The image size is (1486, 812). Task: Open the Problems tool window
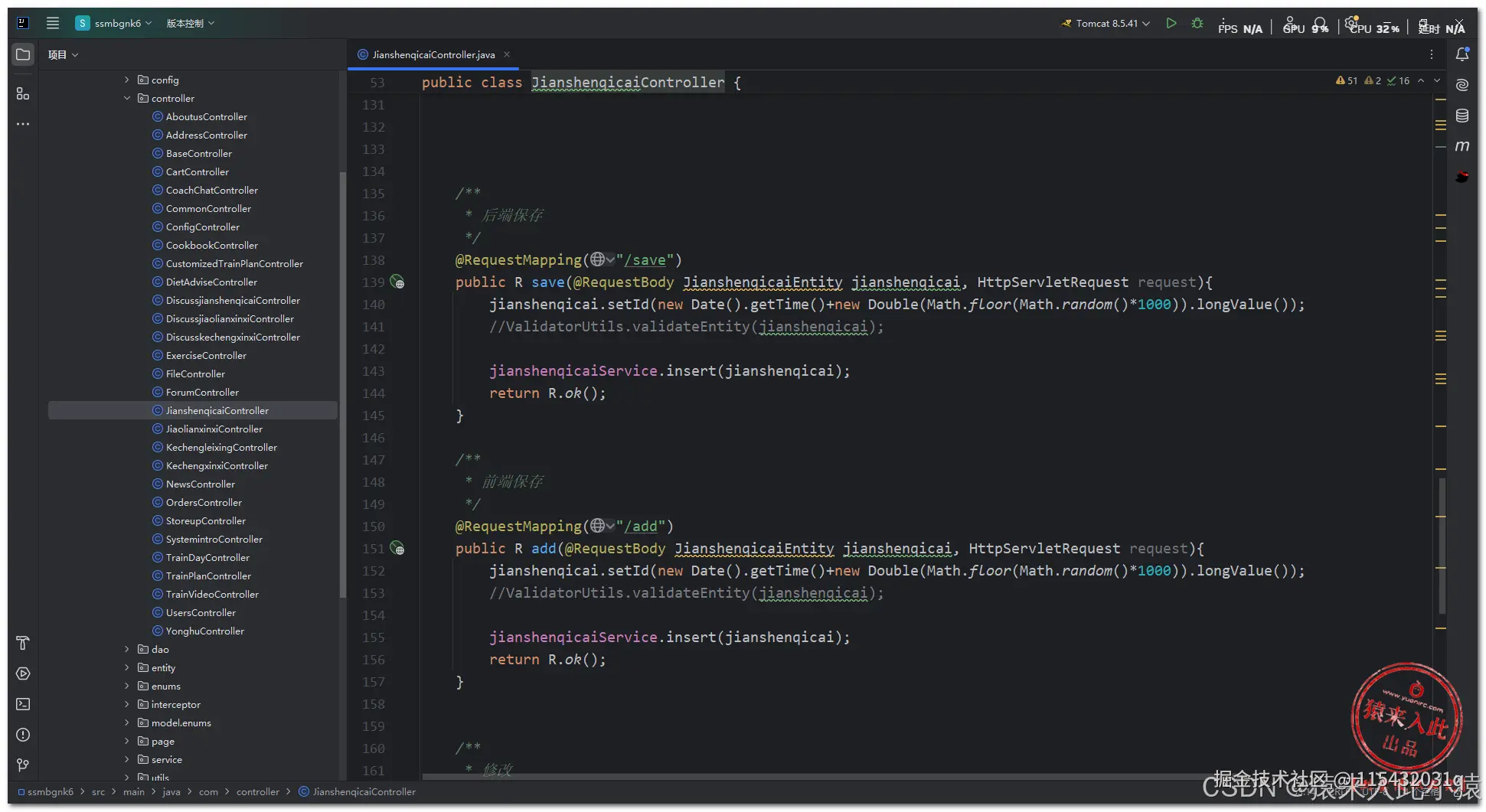pos(23,735)
